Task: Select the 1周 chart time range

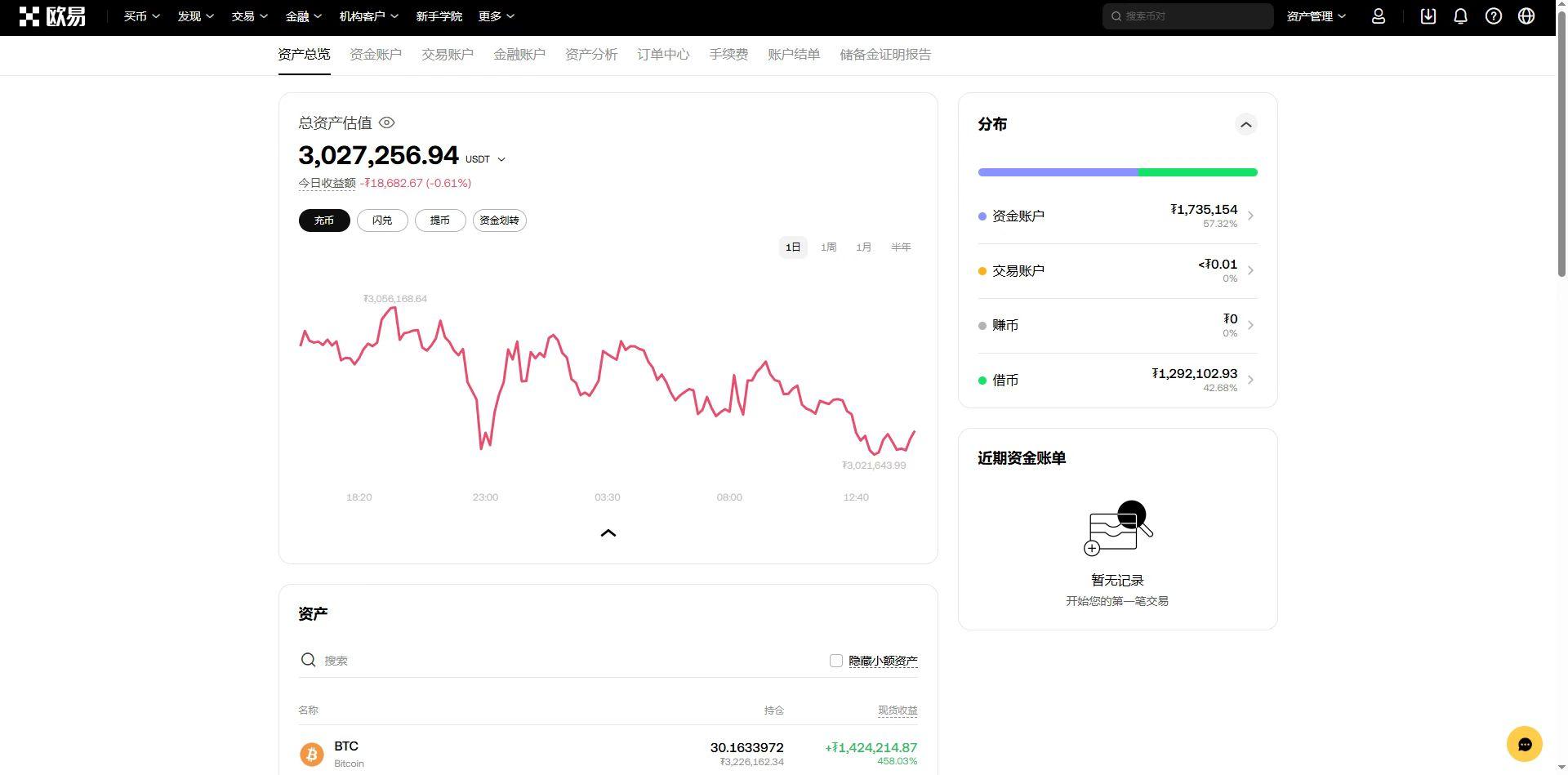Action: [828, 247]
